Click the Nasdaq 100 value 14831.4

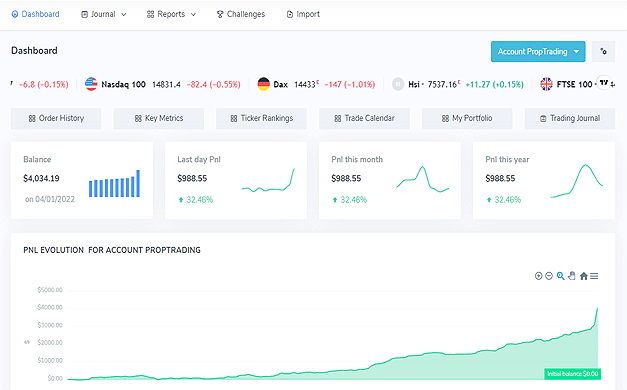pos(166,84)
